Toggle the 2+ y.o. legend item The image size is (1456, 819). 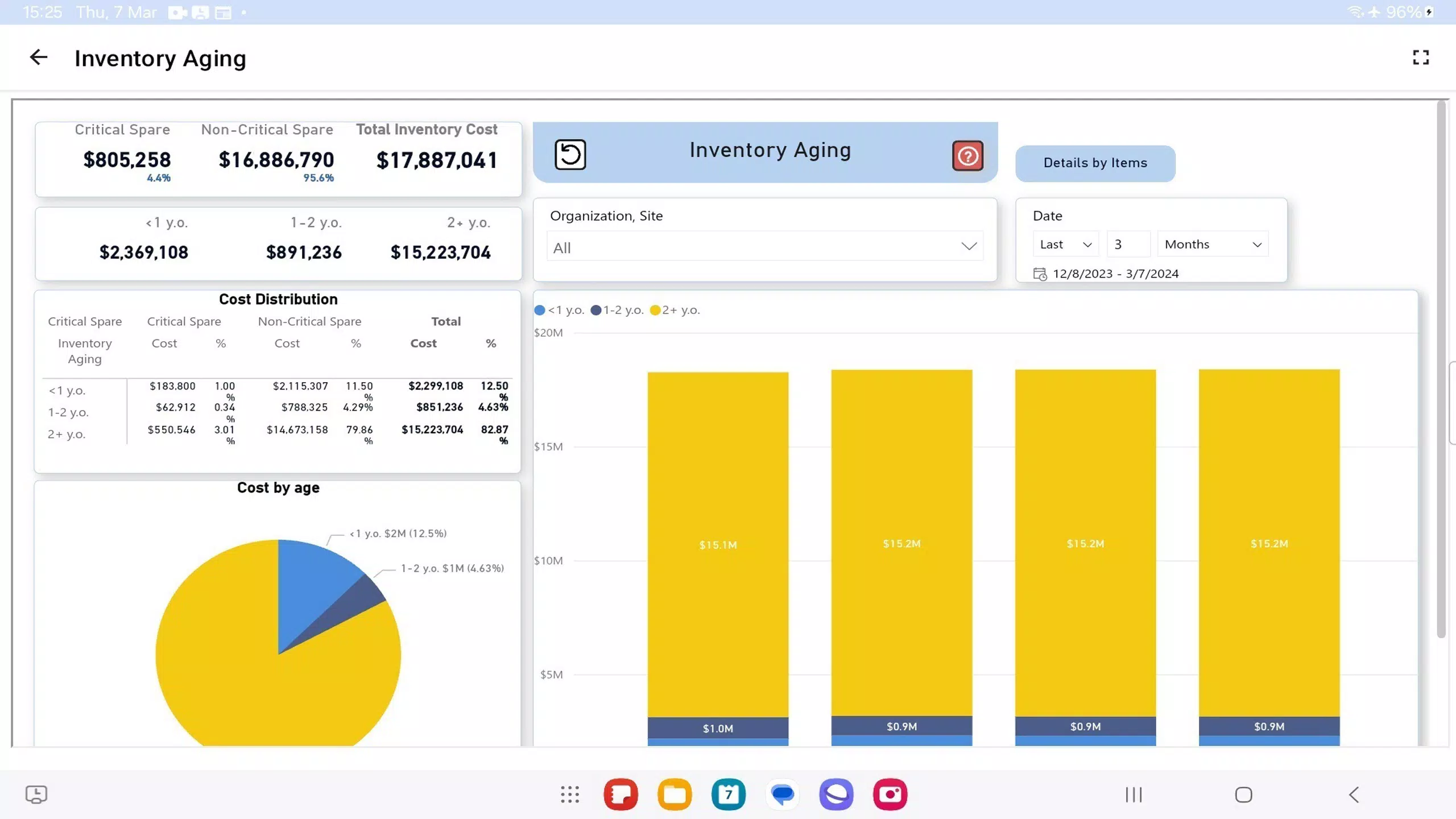(x=675, y=310)
